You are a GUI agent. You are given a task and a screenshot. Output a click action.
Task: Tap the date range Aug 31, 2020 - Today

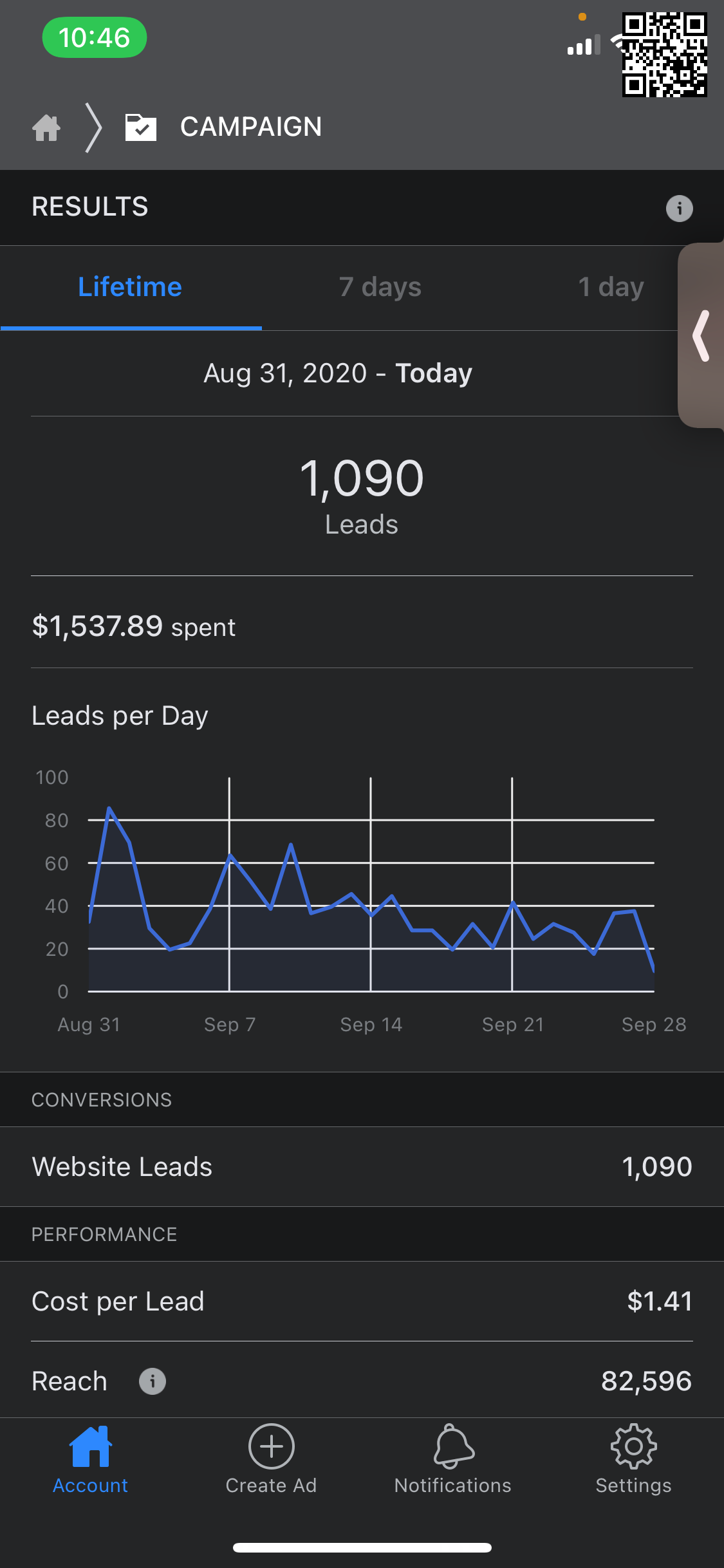pos(338,373)
